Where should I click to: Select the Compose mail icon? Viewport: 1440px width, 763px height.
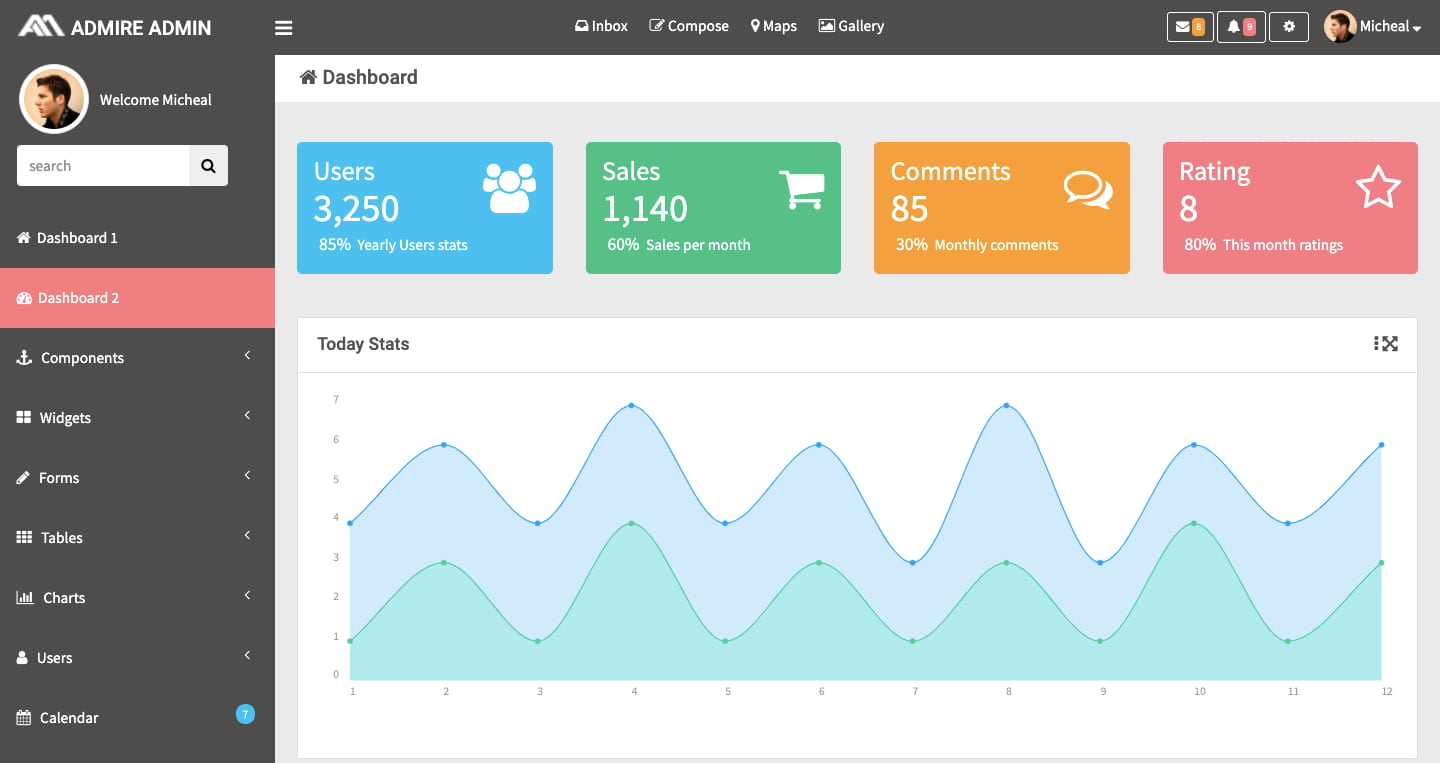point(688,26)
